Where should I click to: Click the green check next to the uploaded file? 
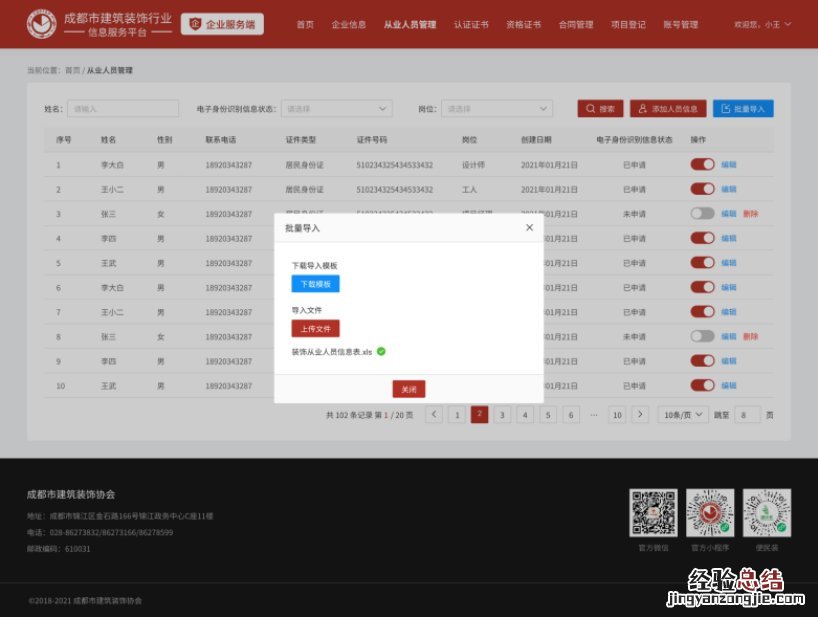381,352
